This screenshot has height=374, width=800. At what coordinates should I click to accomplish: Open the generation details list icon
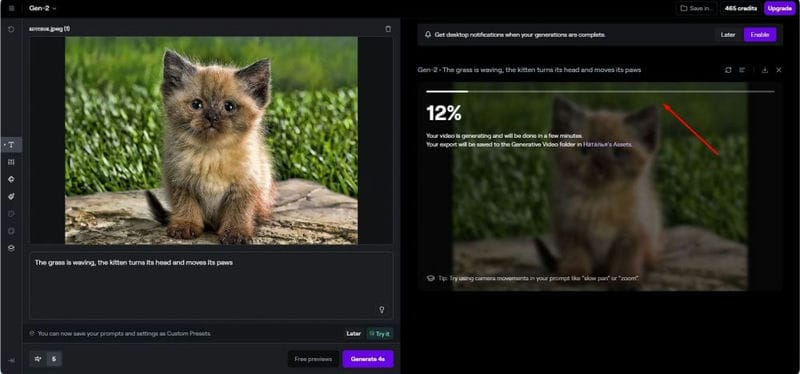point(742,70)
